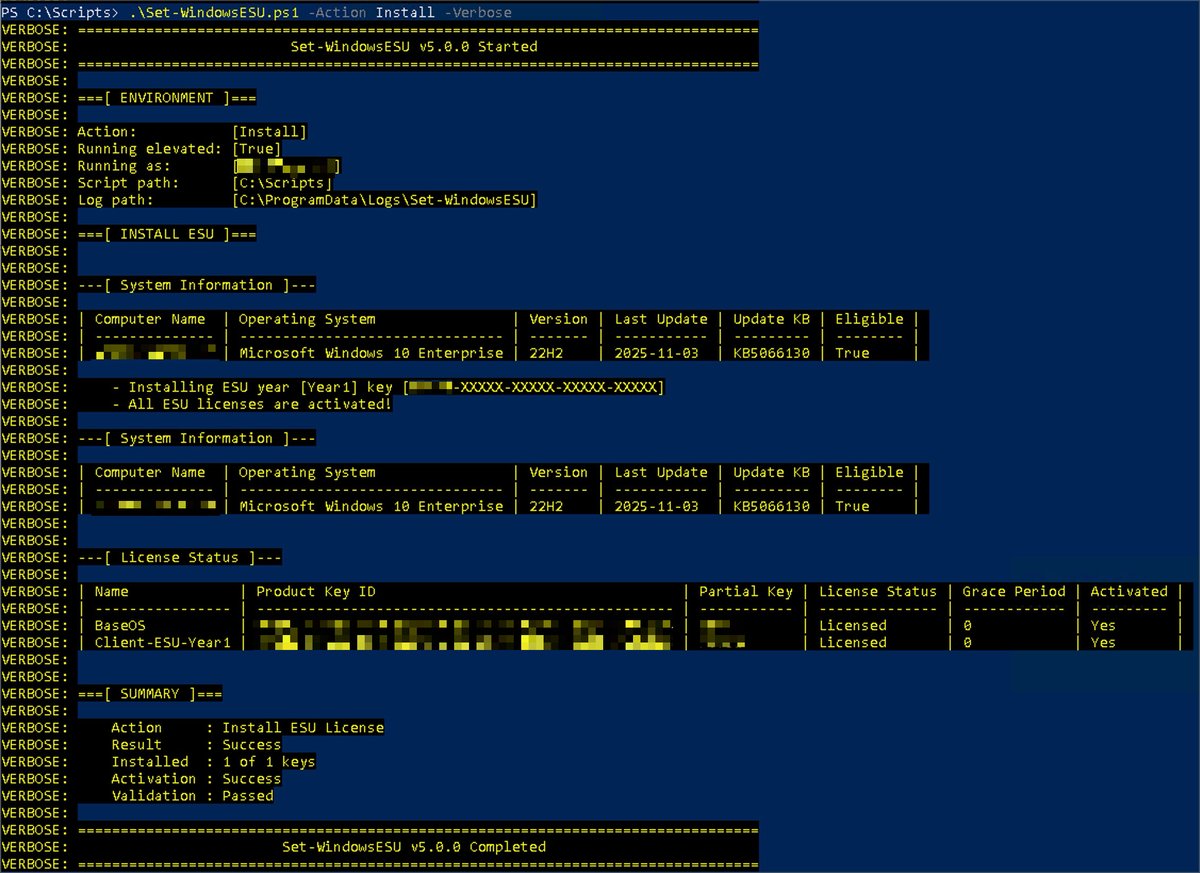The image size is (1200, 873).
Task: Click the Eligible column header
Action: click(868, 318)
